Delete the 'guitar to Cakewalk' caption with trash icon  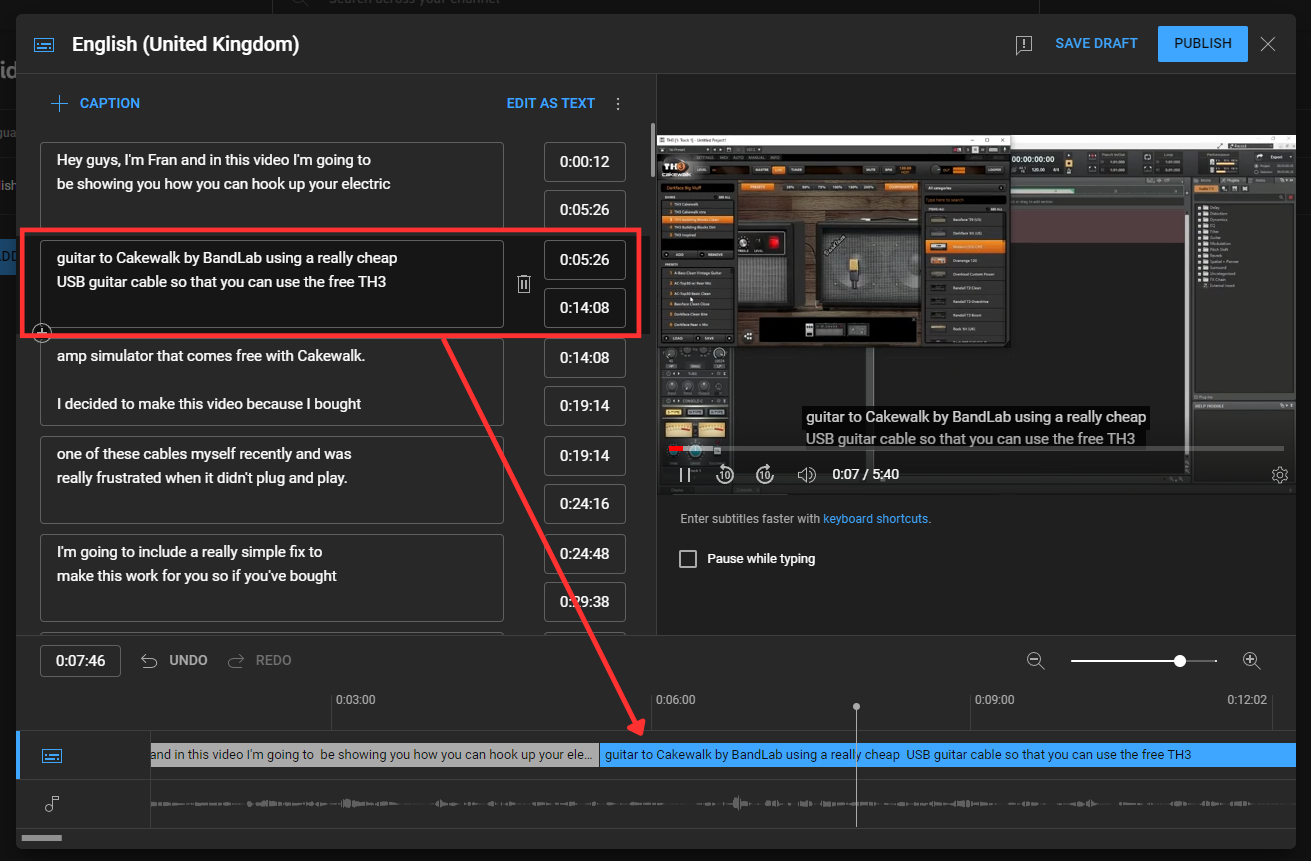coord(524,284)
